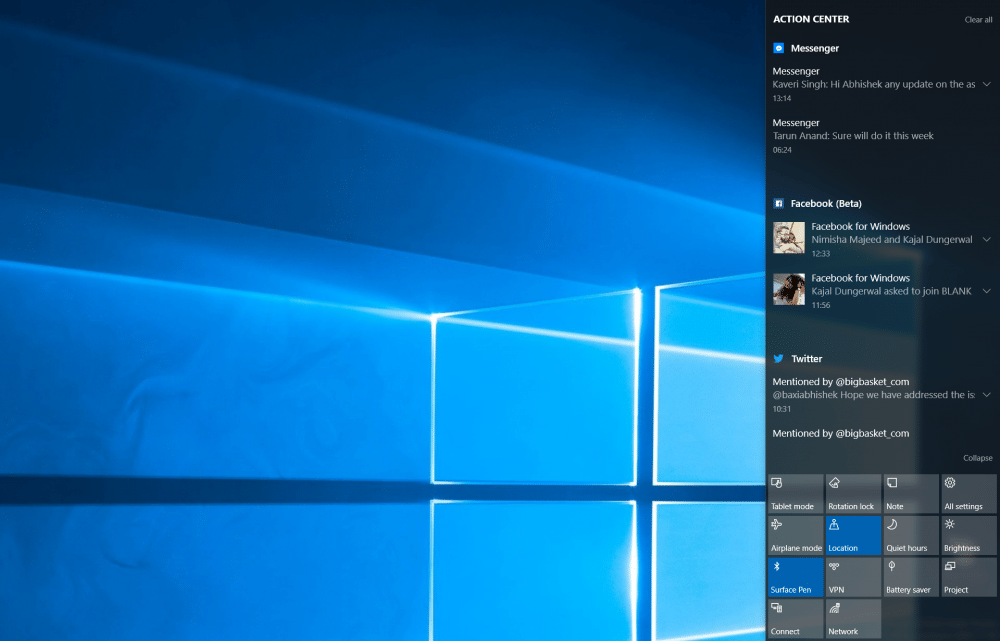Open the Messenger app icon in header
1000x641 pixels.
(x=778, y=48)
